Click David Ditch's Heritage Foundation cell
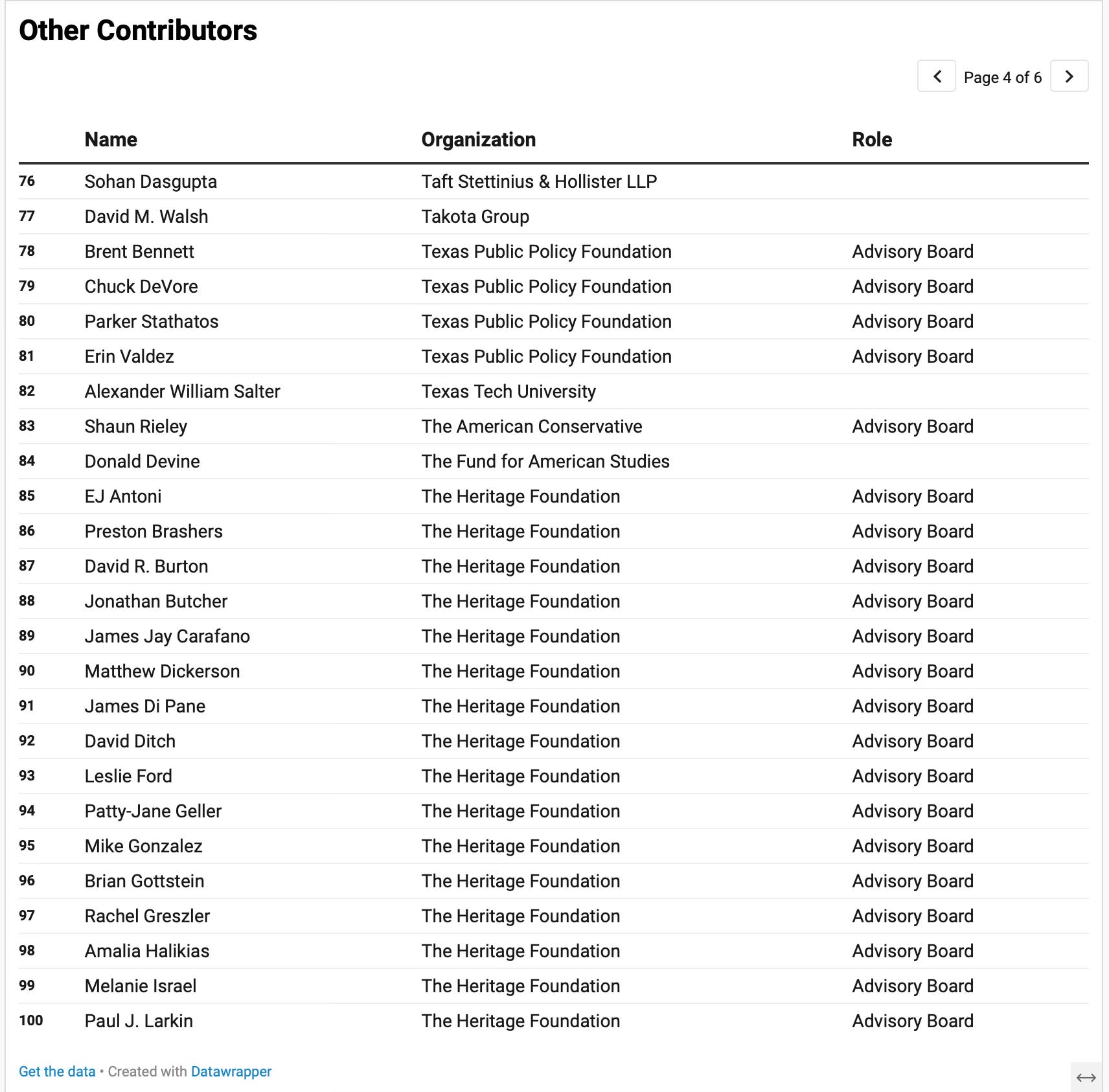Viewport: 1109px width, 1092px height. (521, 741)
